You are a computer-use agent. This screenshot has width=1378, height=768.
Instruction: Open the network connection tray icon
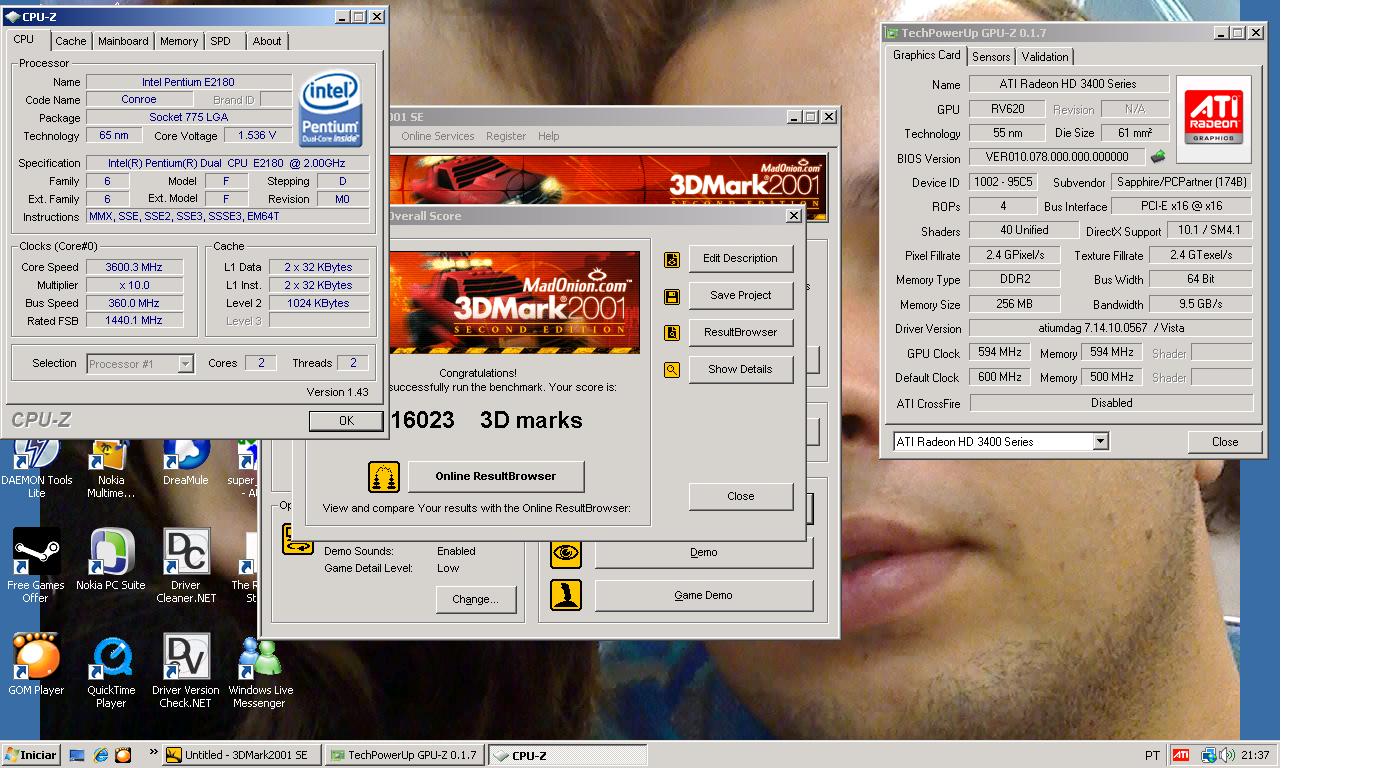1208,755
